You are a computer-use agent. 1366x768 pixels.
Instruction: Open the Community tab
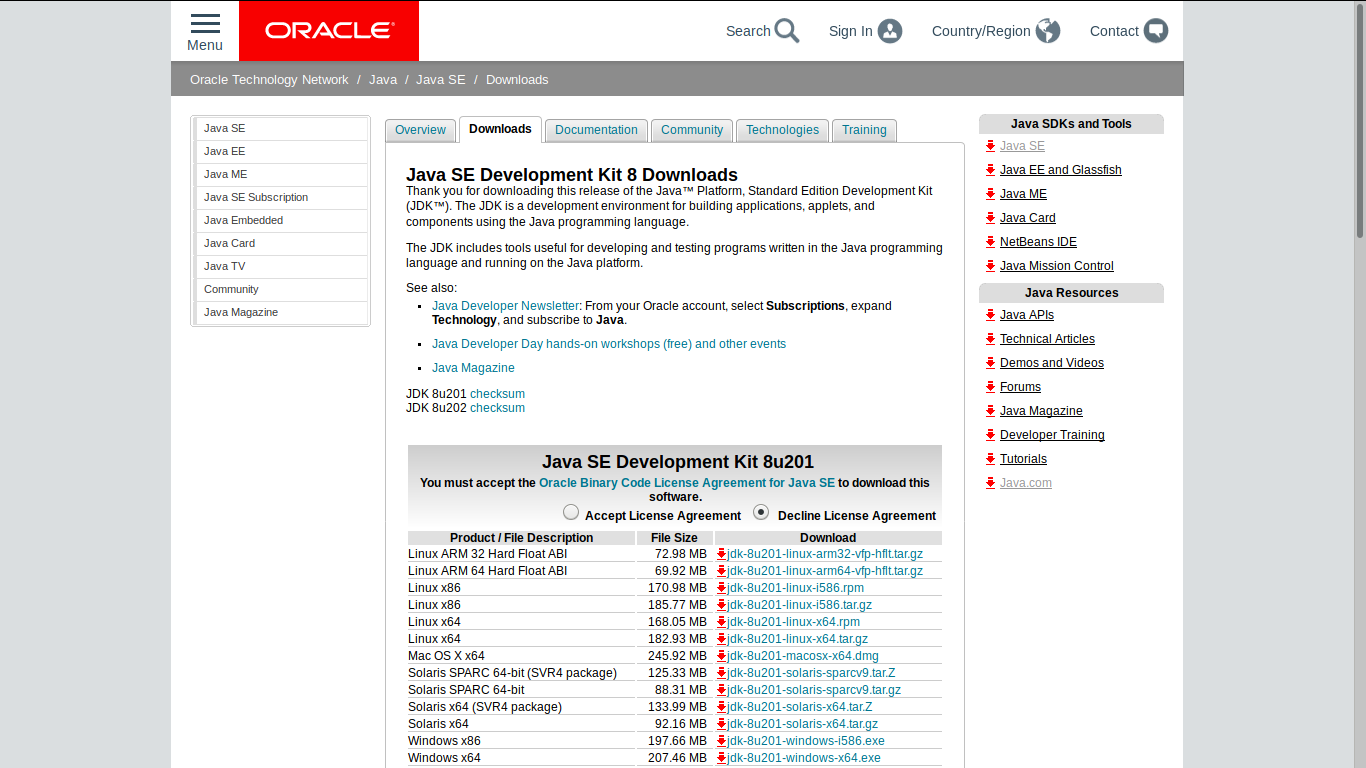[x=692, y=130]
